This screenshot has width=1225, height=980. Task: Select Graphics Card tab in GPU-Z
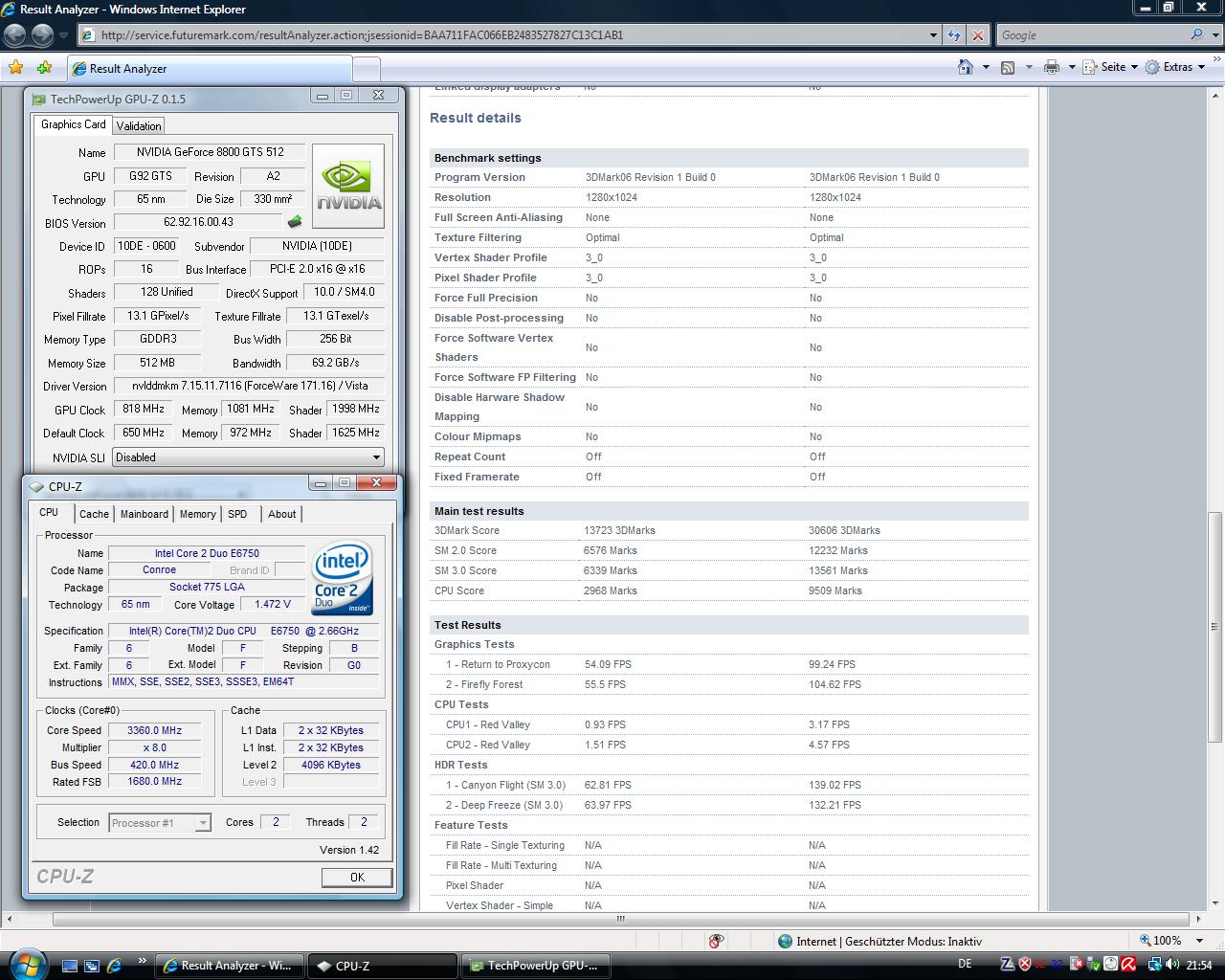(73, 124)
